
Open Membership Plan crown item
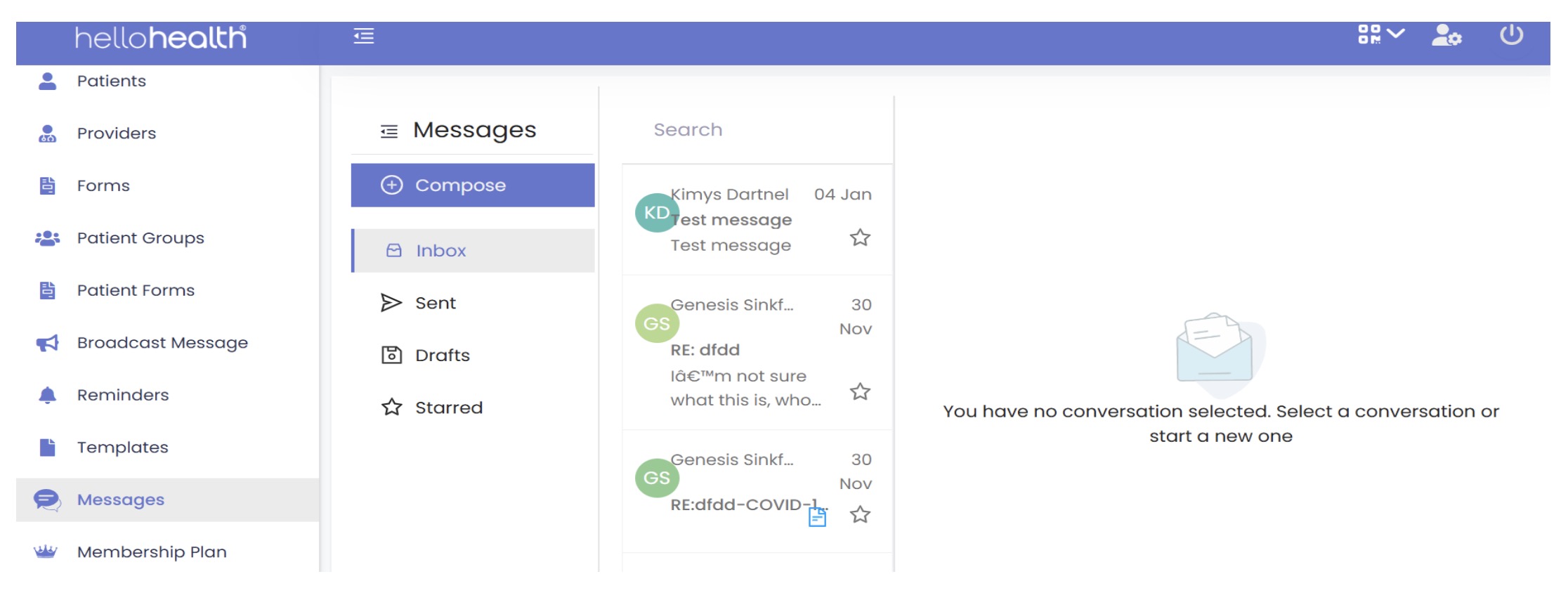pos(152,552)
